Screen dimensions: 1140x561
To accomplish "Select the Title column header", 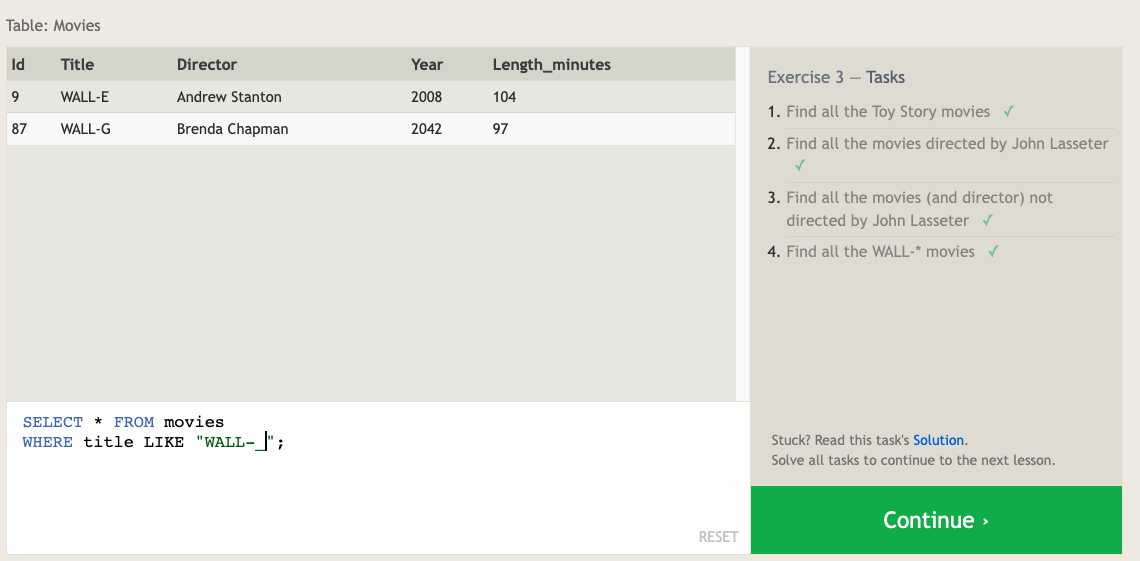I will (x=77, y=65).
